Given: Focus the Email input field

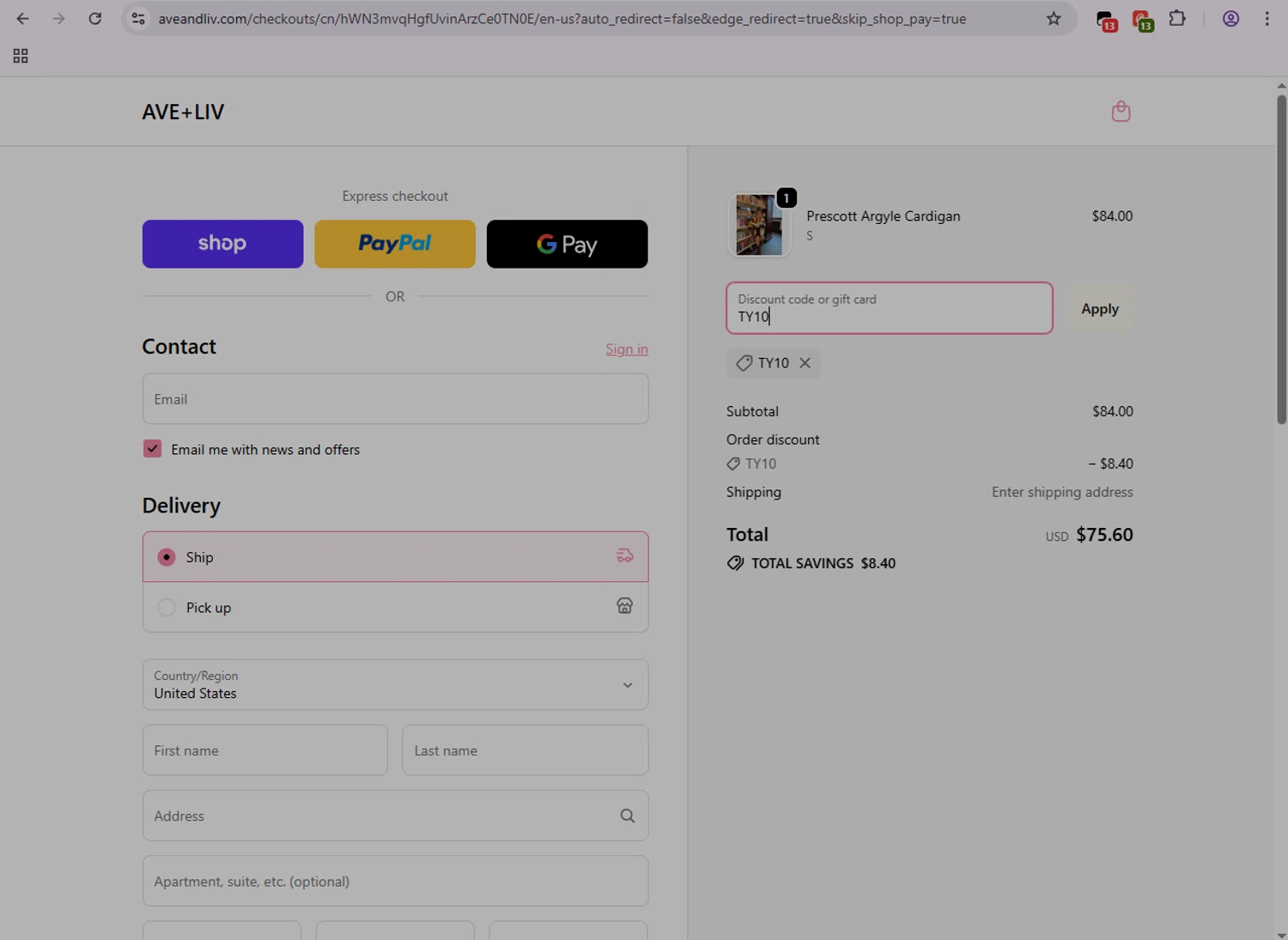Looking at the screenshot, I should point(395,398).
